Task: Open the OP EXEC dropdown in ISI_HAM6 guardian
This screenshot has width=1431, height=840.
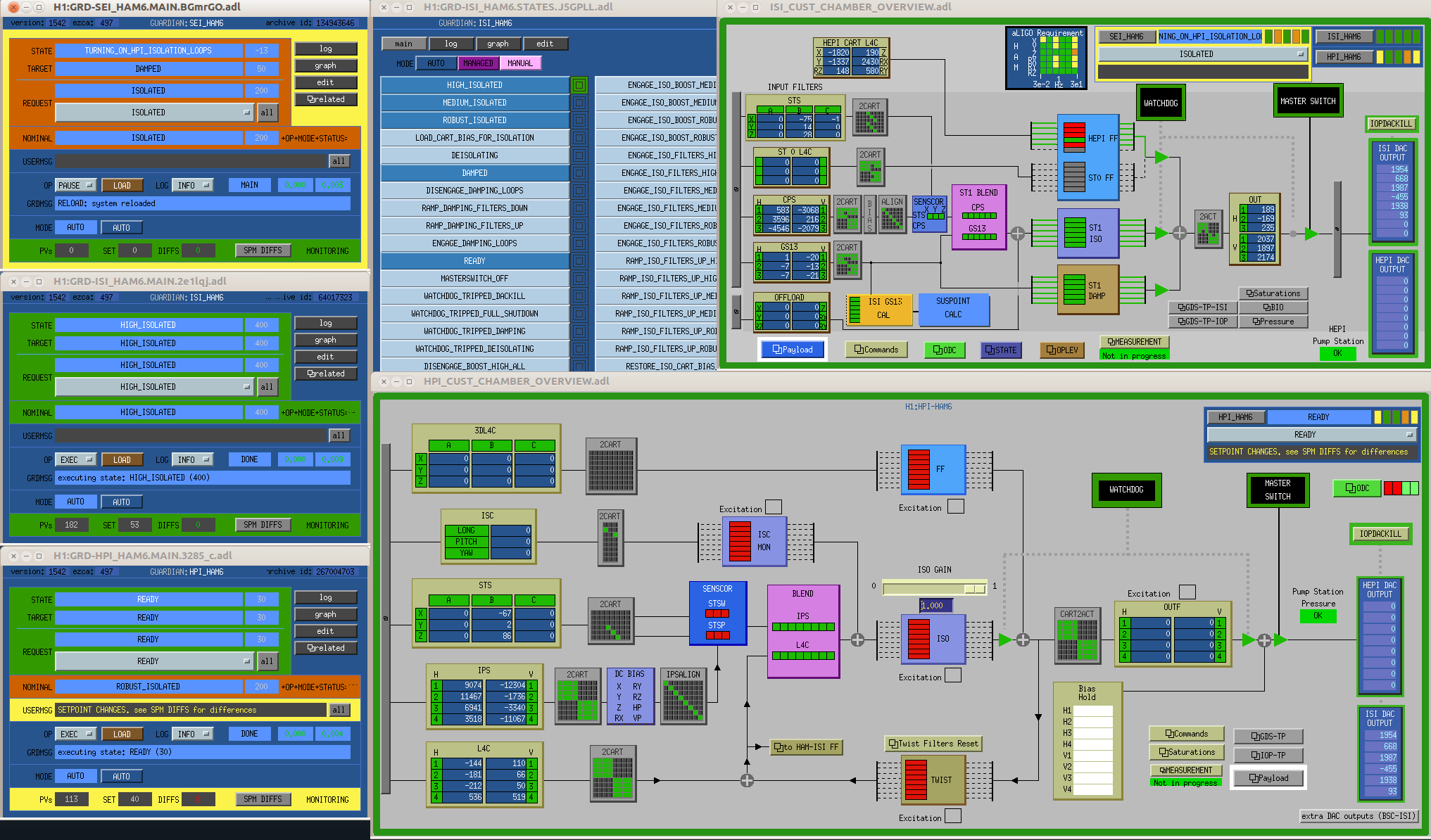Action: pos(75,460)
